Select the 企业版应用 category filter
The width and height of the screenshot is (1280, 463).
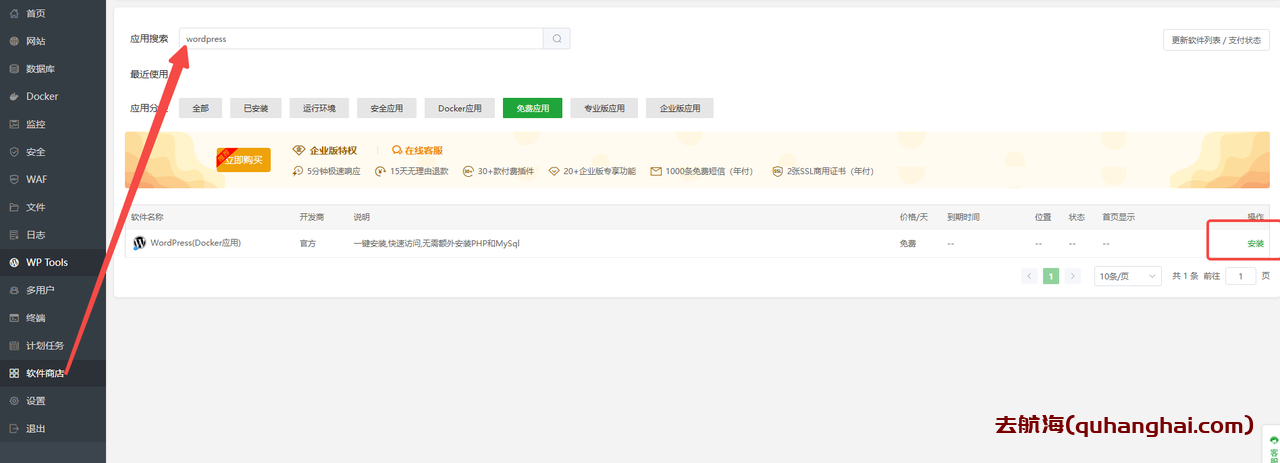(680, 108)
